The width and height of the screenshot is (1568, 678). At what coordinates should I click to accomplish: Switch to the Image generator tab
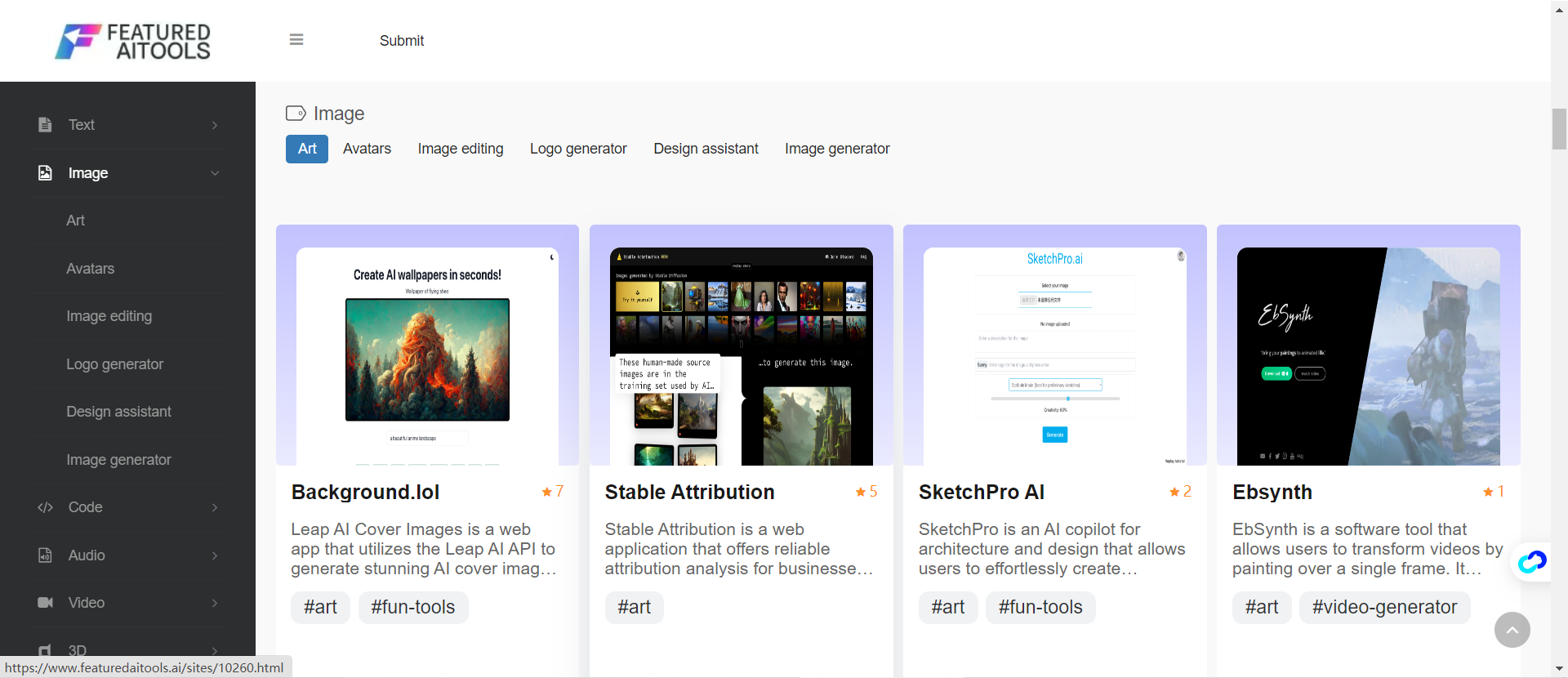(x=837, y=149)
